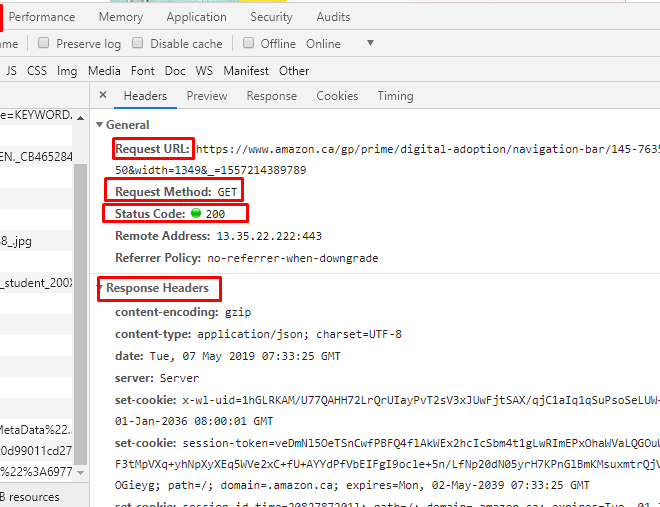Click the request list scroll-up arrow
This screenshot has width=660, height=507.
point(80,118)
